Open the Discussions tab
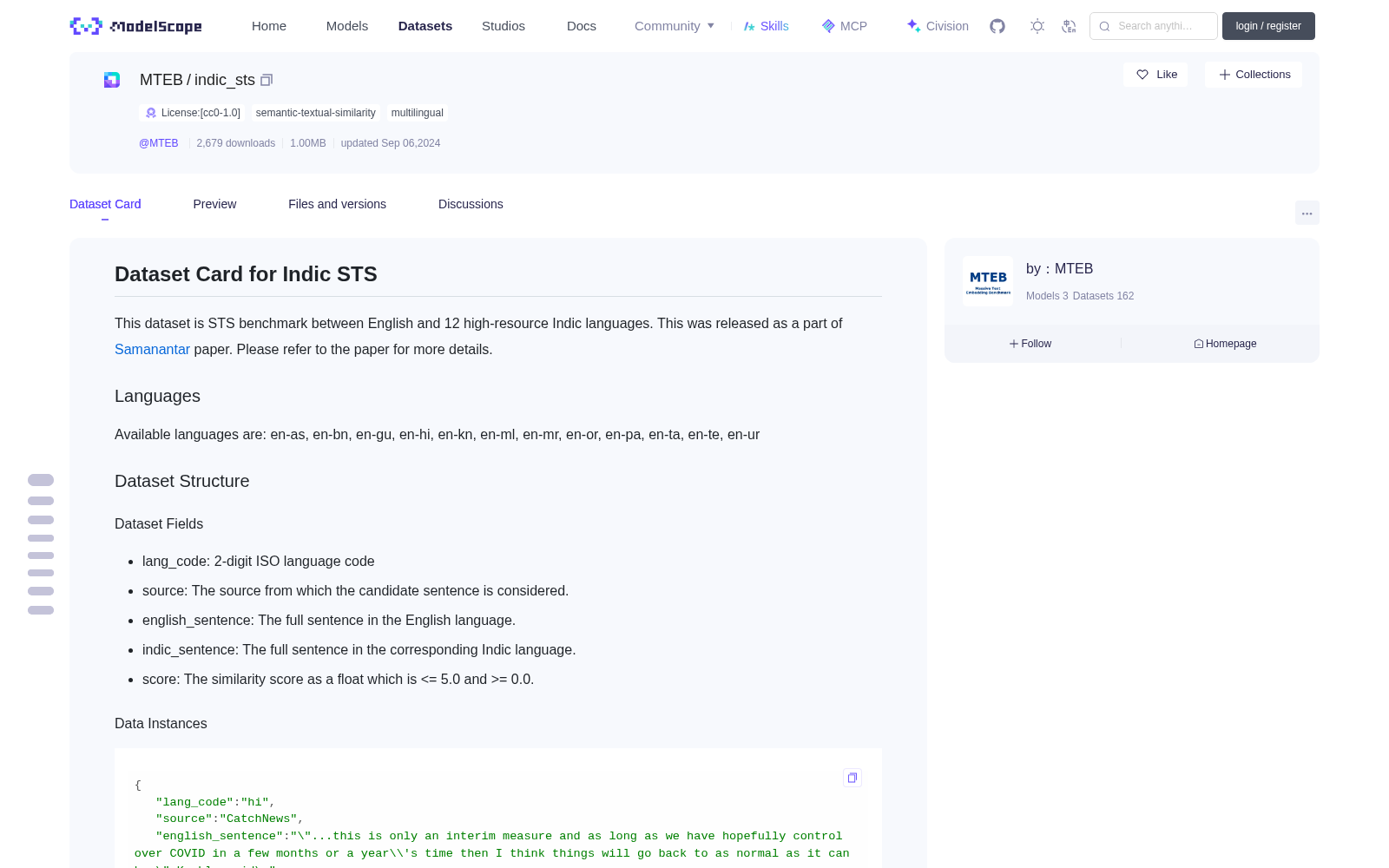This screenshot has height=868, width=1389. [x=471, y=204]
